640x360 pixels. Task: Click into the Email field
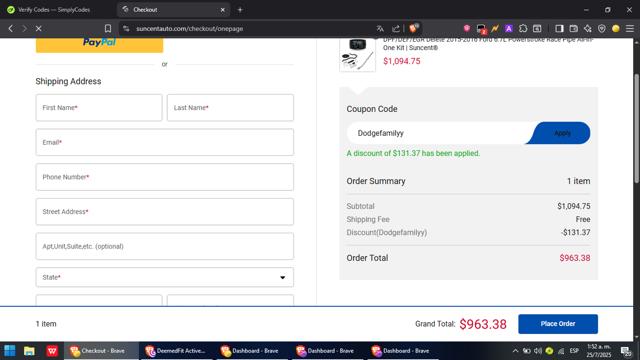coord(164,142)
